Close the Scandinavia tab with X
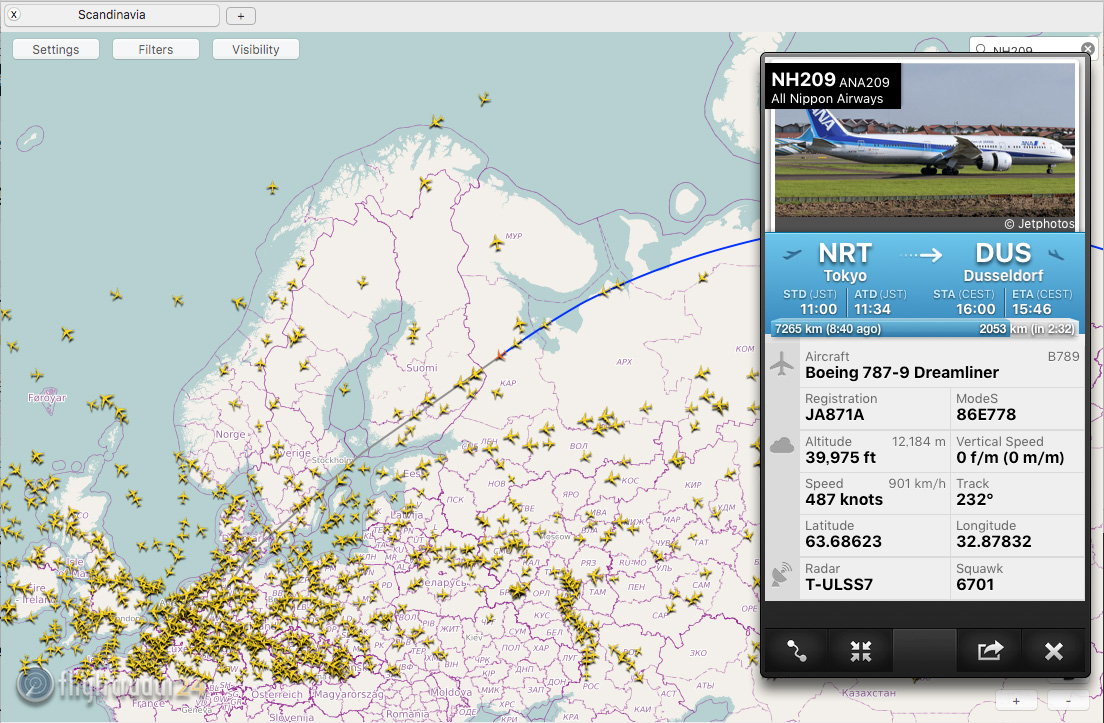This screenshot has width=1104, height=723. (14, 14)
